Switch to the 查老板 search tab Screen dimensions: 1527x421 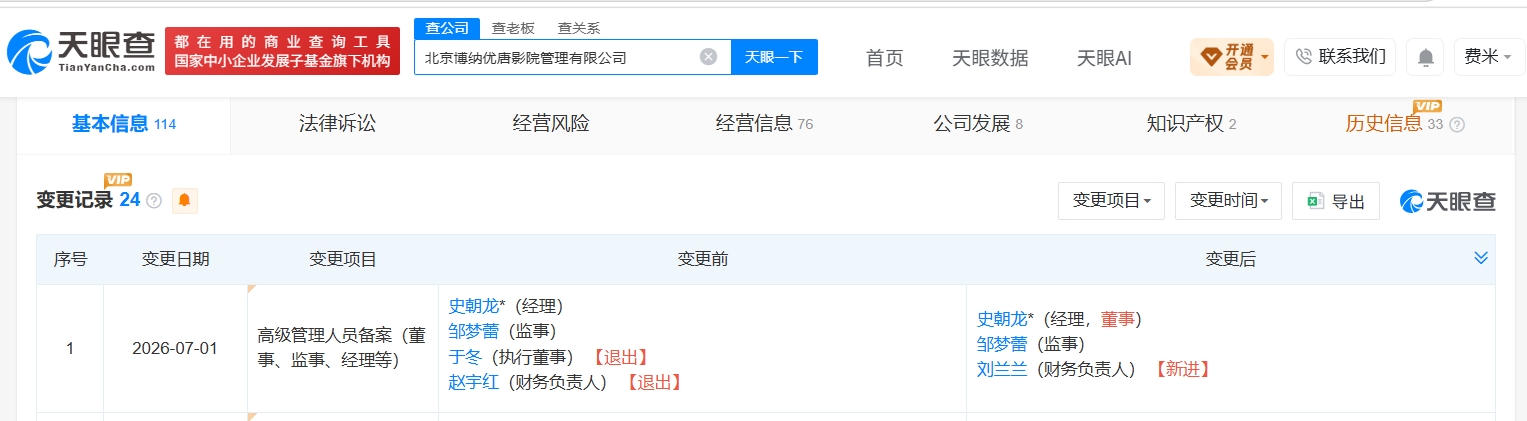[512, 29]
